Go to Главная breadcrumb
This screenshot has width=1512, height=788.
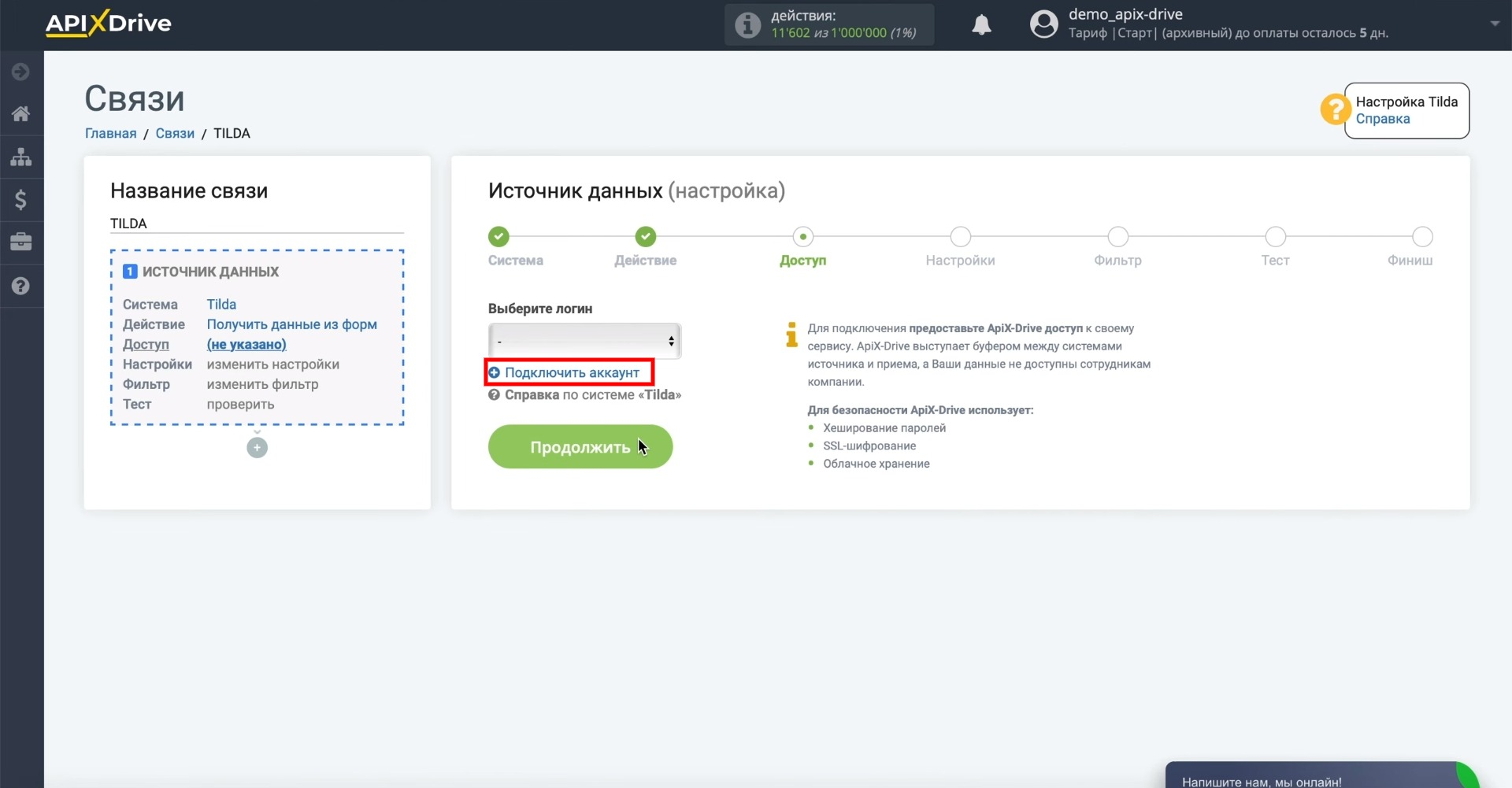(x=110, y=133)
